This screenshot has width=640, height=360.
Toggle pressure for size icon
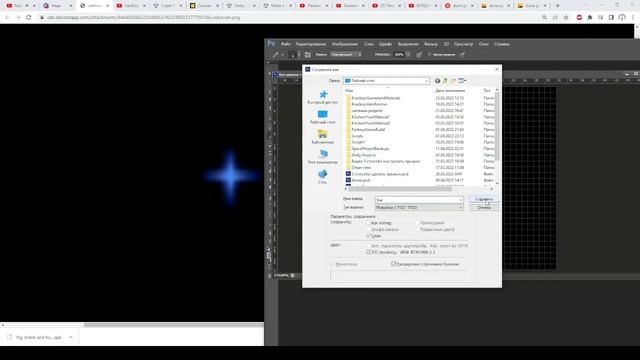462,55
